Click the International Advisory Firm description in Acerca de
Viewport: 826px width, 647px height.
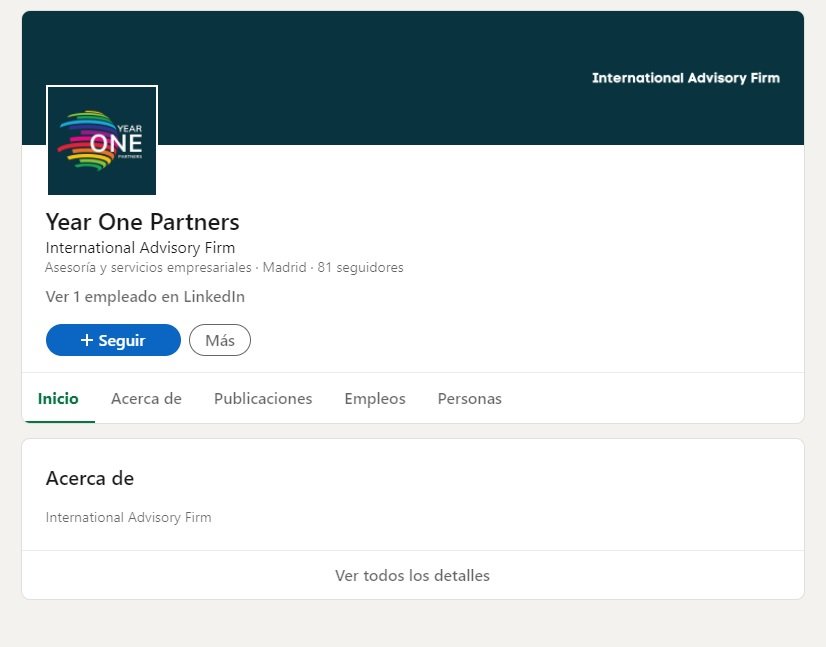coord(129,517)
